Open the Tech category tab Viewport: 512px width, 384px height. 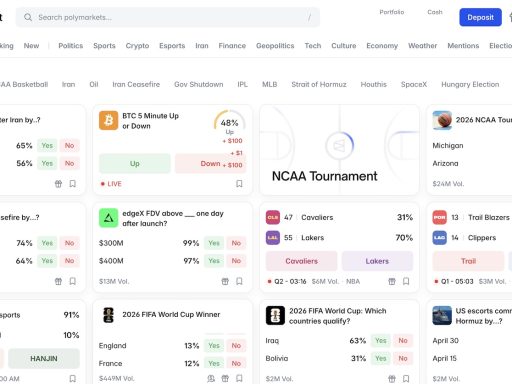[313, 46]
